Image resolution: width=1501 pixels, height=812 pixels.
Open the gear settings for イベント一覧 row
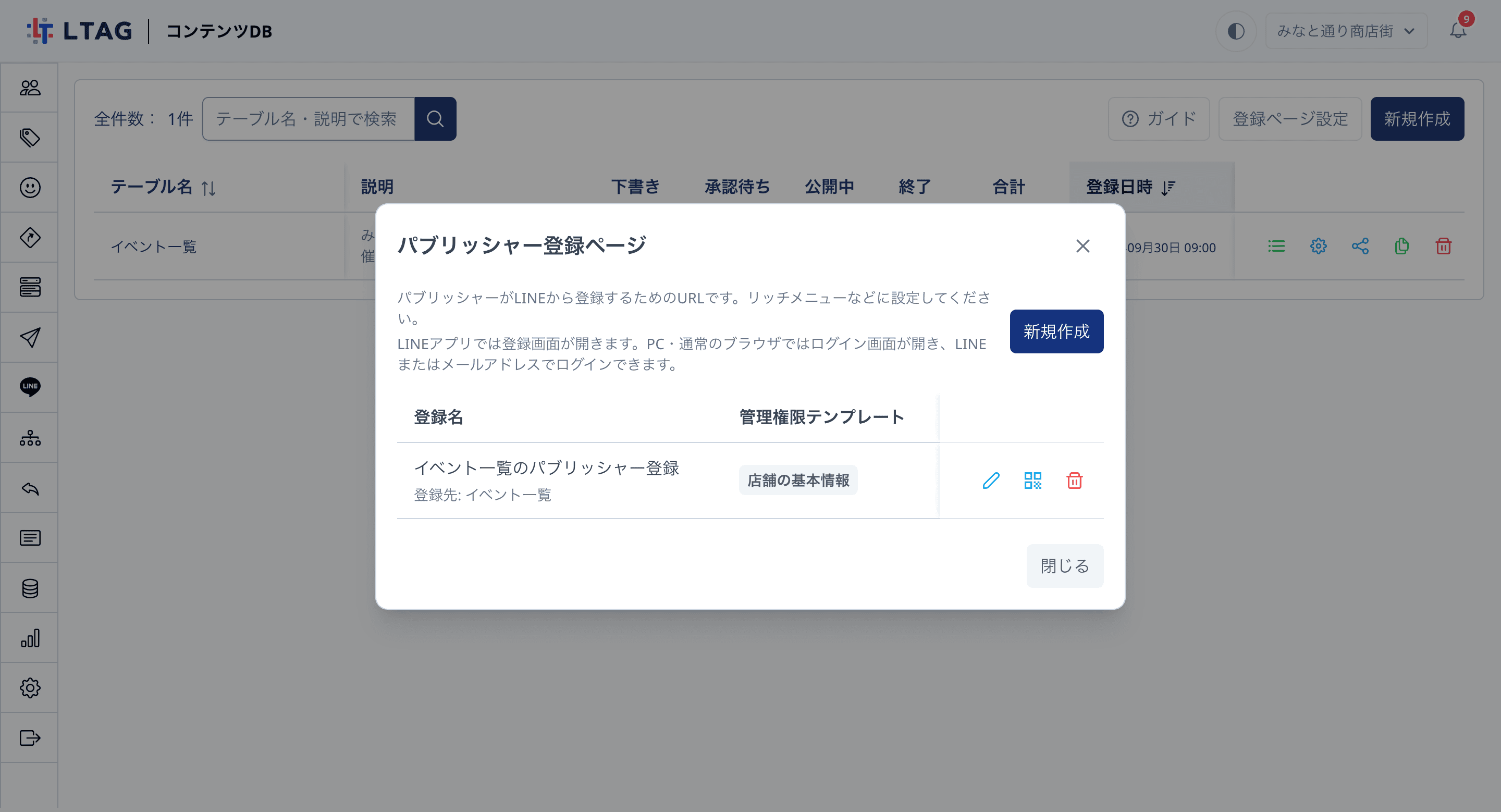click(x=1319, y=247)
